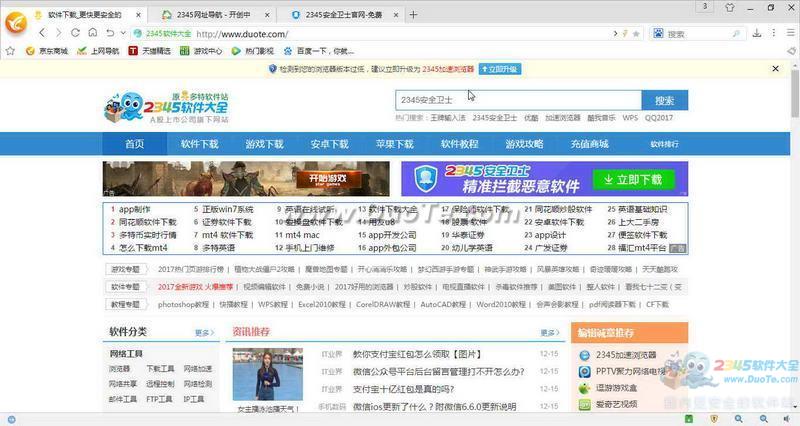Dismiss the upgrade notification bar
Viewport: 800px width, 426px height.
776,68
